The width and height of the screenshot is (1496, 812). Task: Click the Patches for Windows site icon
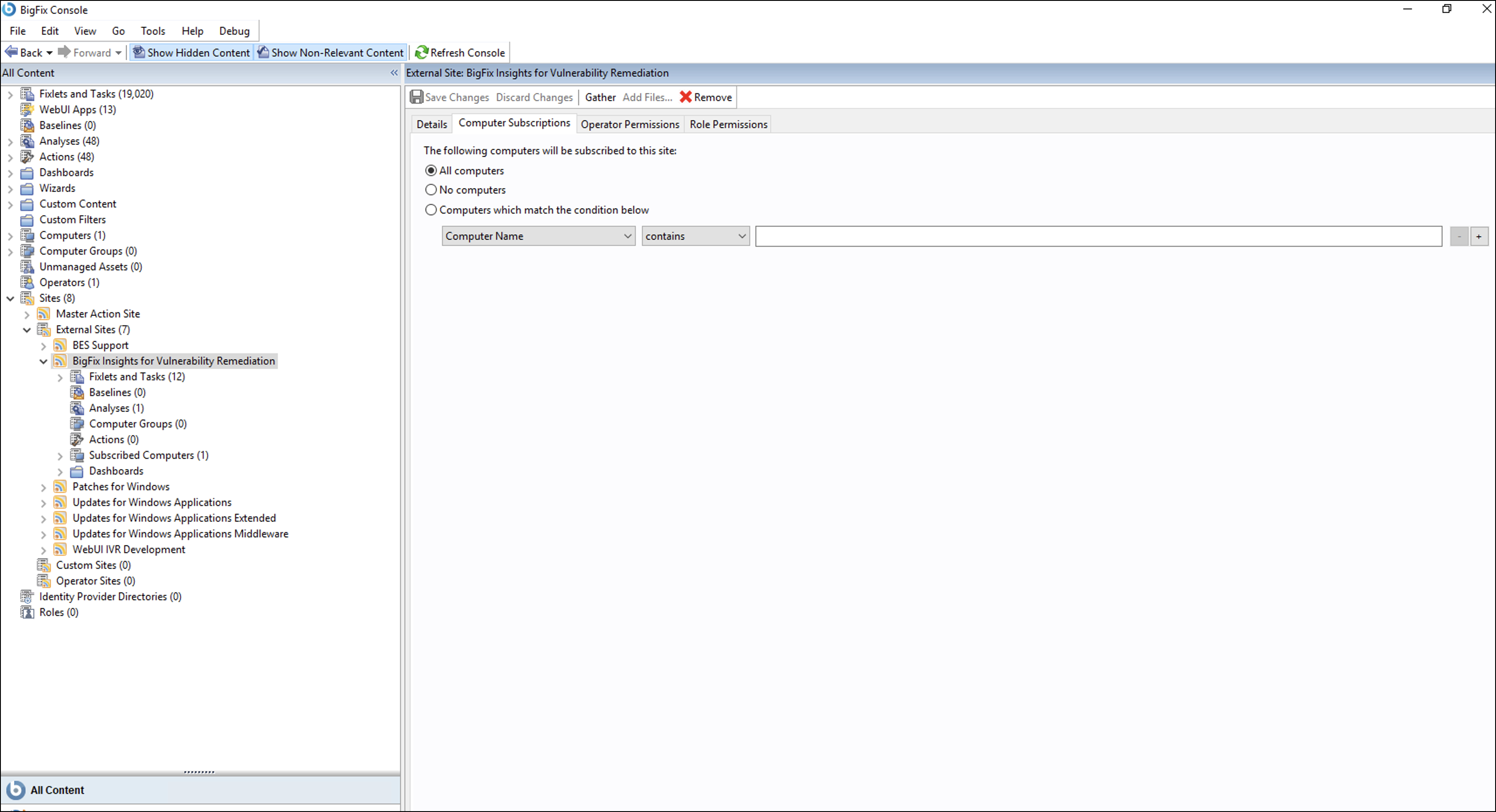click(x=60, y=486)
